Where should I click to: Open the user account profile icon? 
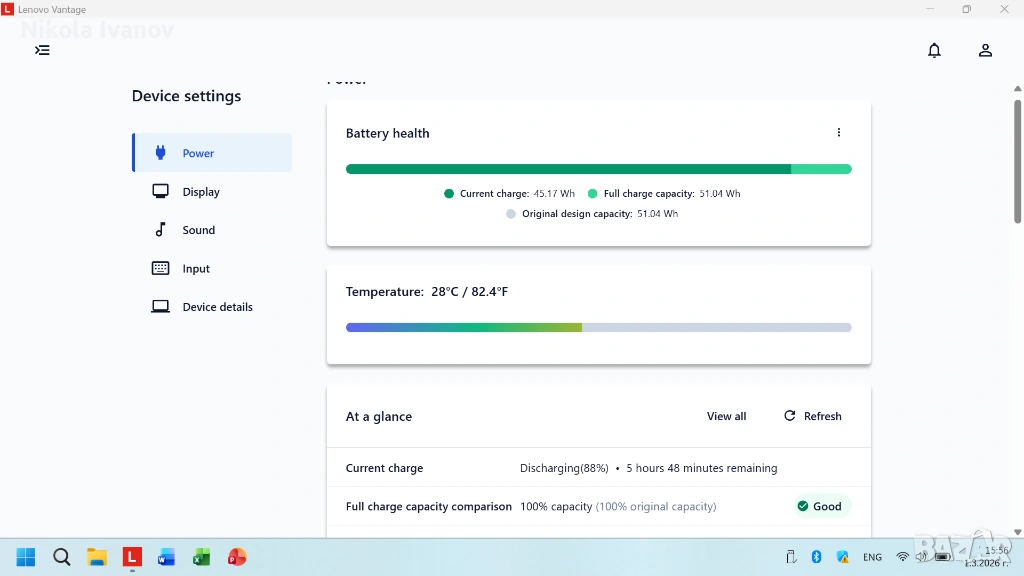[985, 50]
